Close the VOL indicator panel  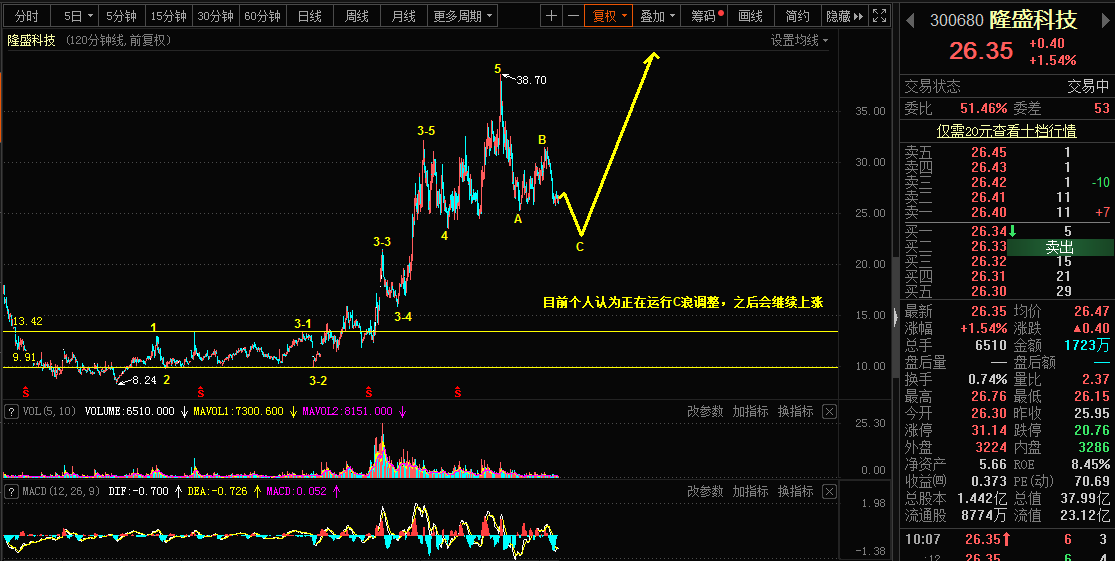(829, 412)
